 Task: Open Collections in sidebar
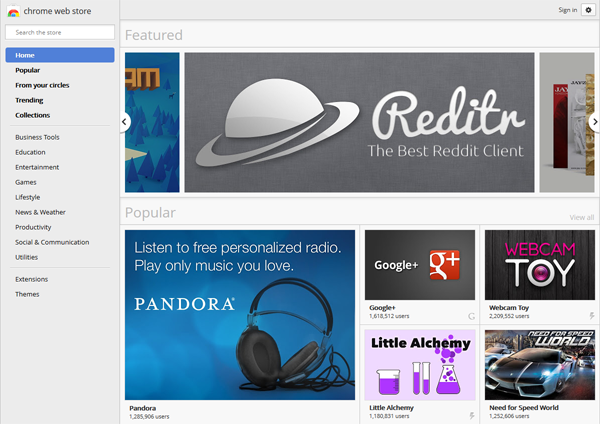(x=33, y=115)
